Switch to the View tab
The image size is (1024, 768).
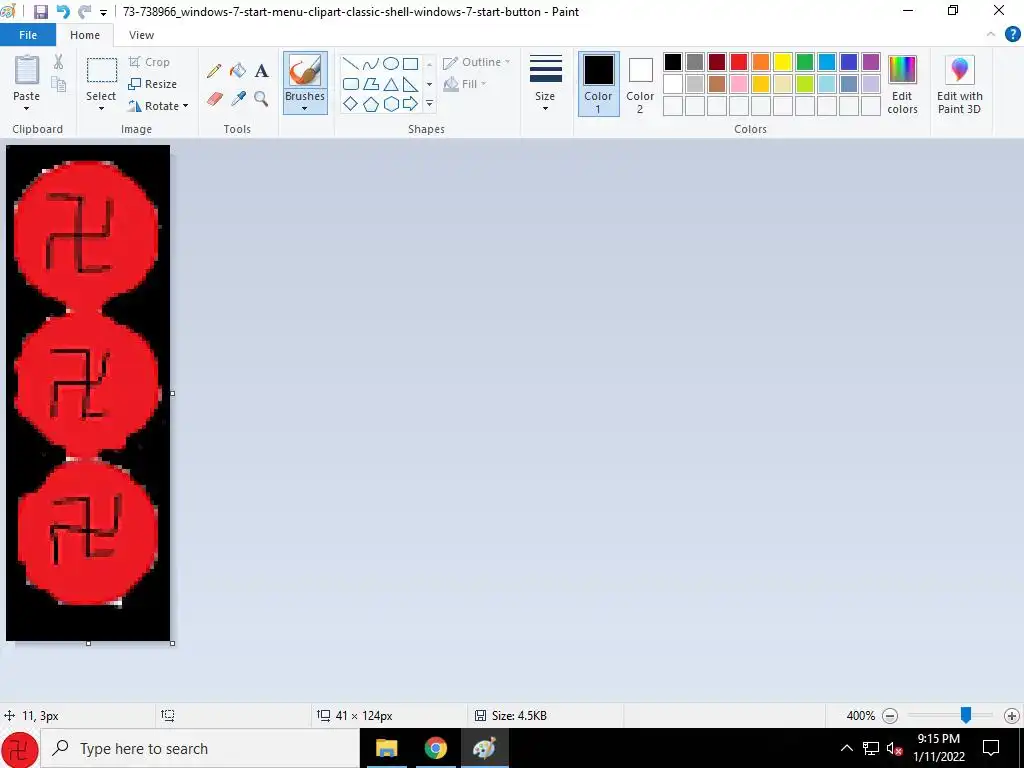(x=141, y=35)
